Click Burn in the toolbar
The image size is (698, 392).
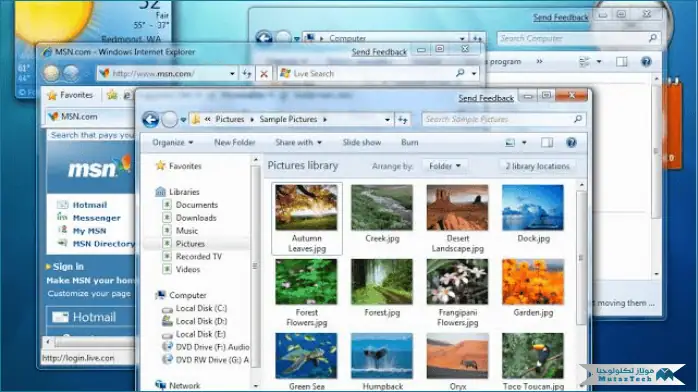point(410,142)
